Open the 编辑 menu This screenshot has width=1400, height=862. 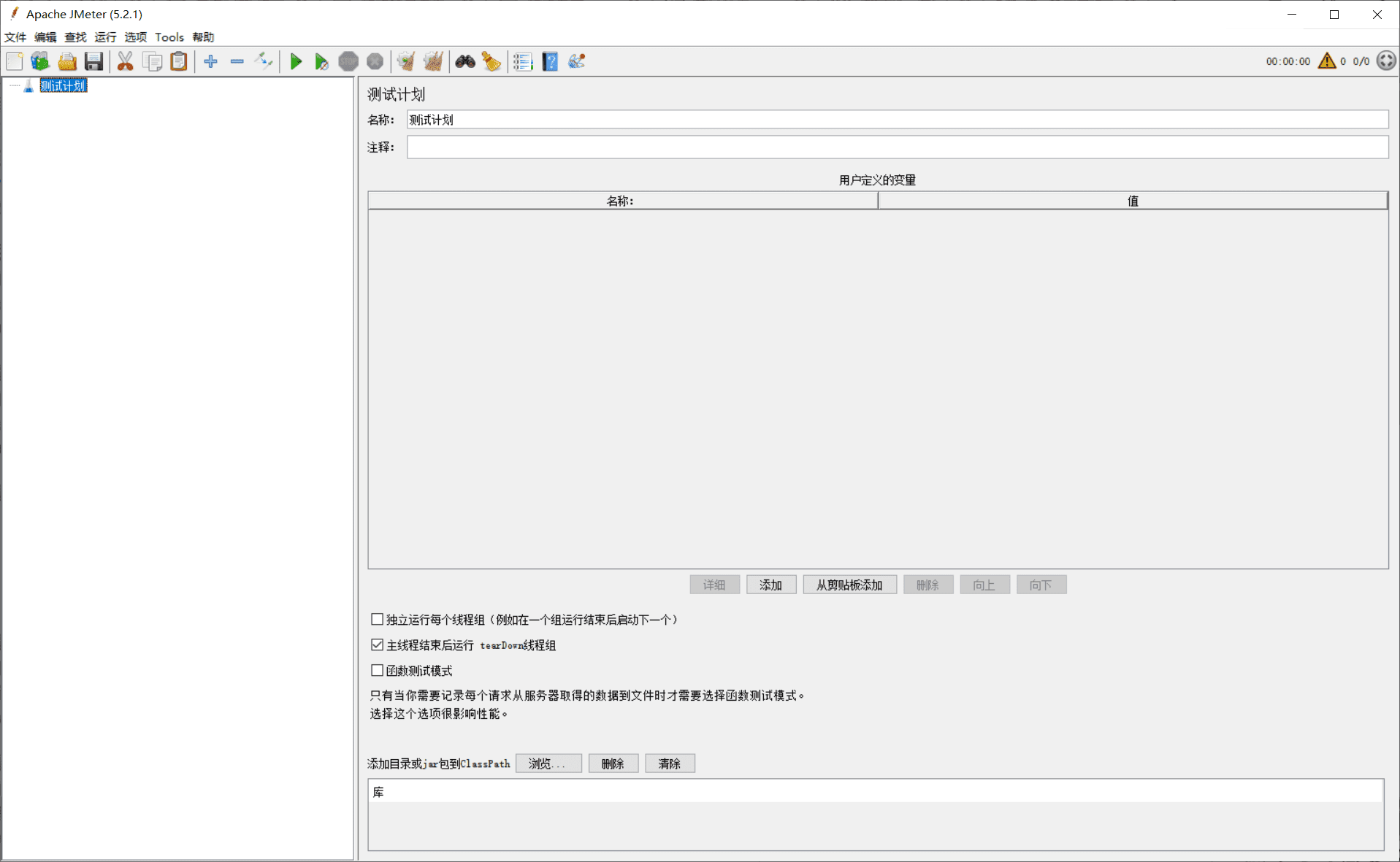point(45,37)
